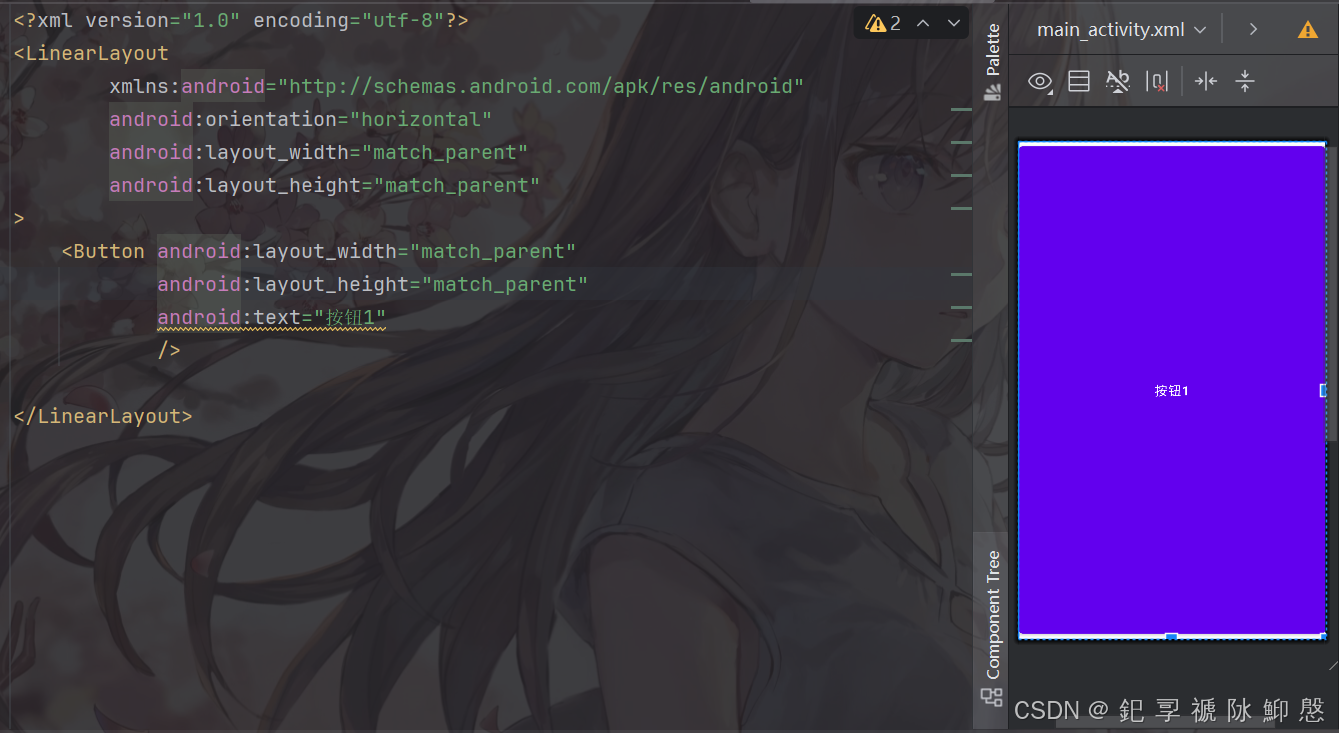Click LinearLayout's android:layout_height="match_parent" line
Image resolution: width=1339 pixels, height=733 pixels.
325,185
